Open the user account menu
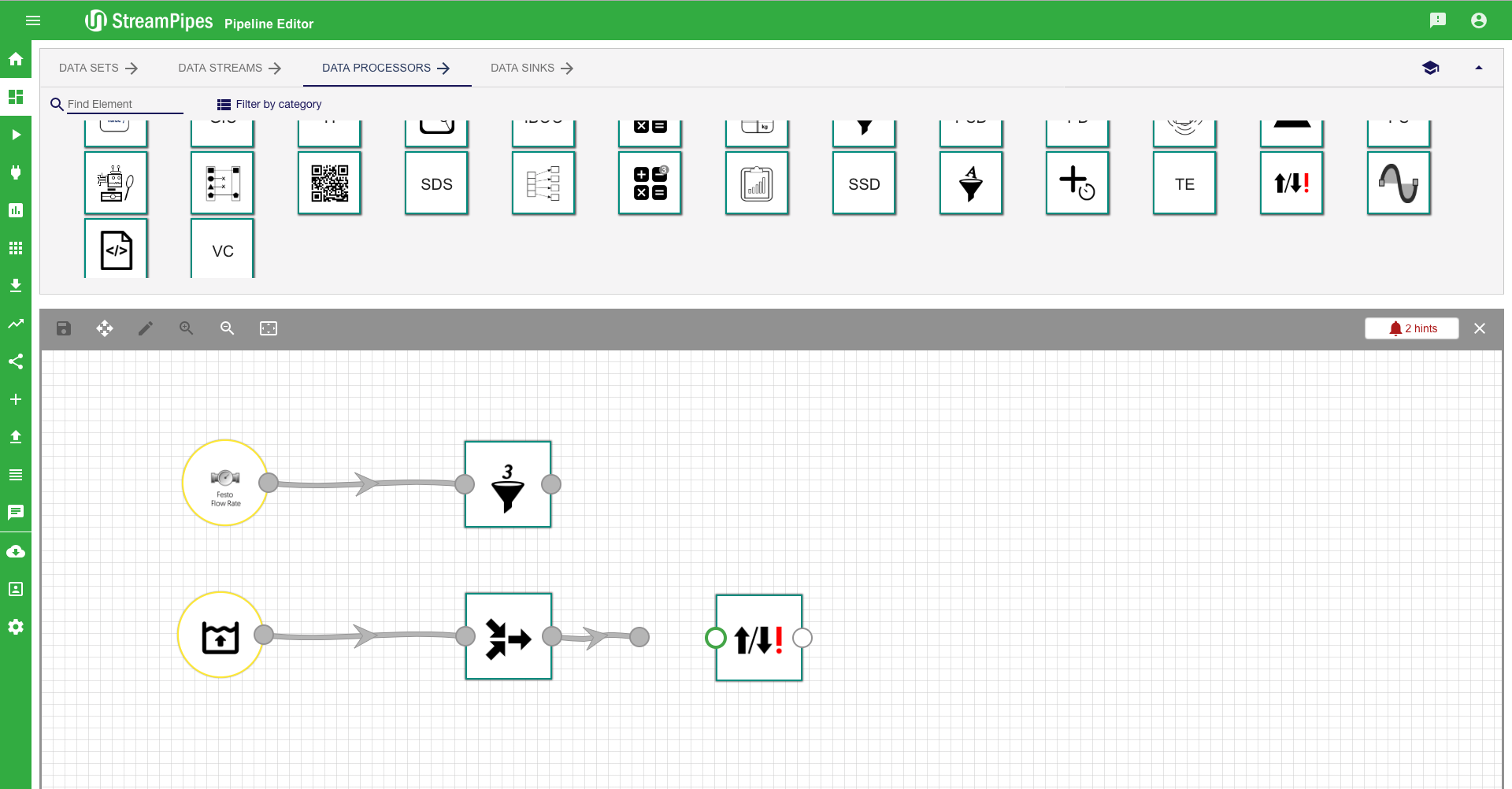This screenshot has width=1512, height=789. pyautogui.click(x=1478, y=20)
